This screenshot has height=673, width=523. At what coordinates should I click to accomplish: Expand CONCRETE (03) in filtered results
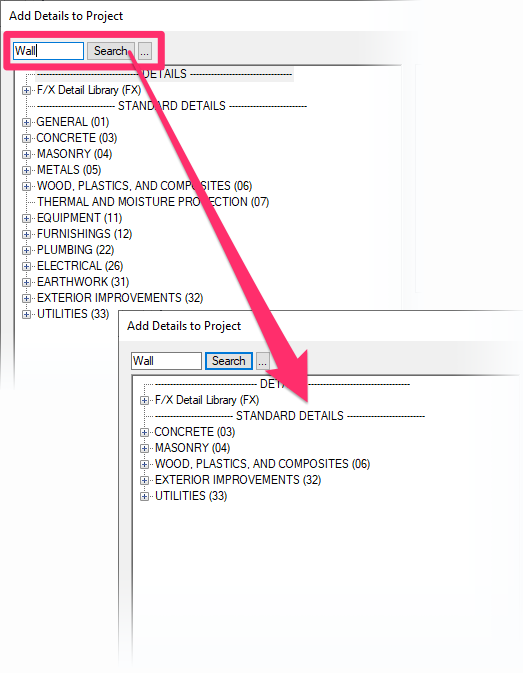click(144, 432)
